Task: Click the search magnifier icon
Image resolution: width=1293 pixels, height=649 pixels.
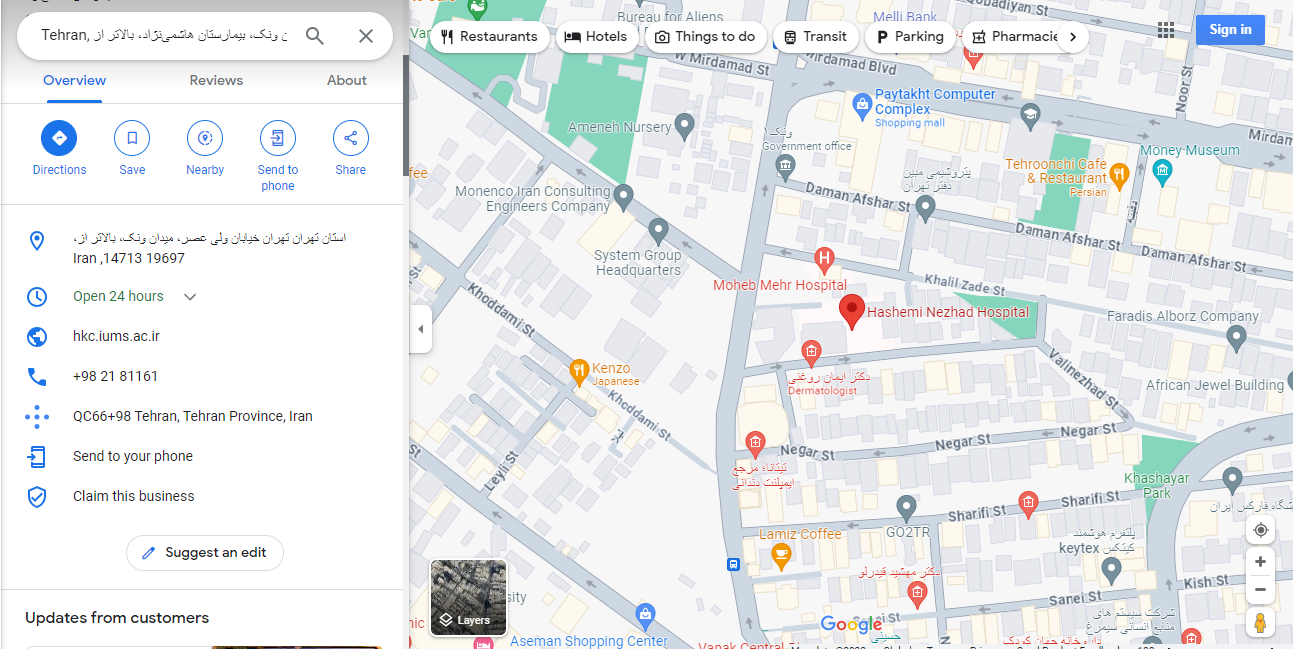Action: (315, 36)
